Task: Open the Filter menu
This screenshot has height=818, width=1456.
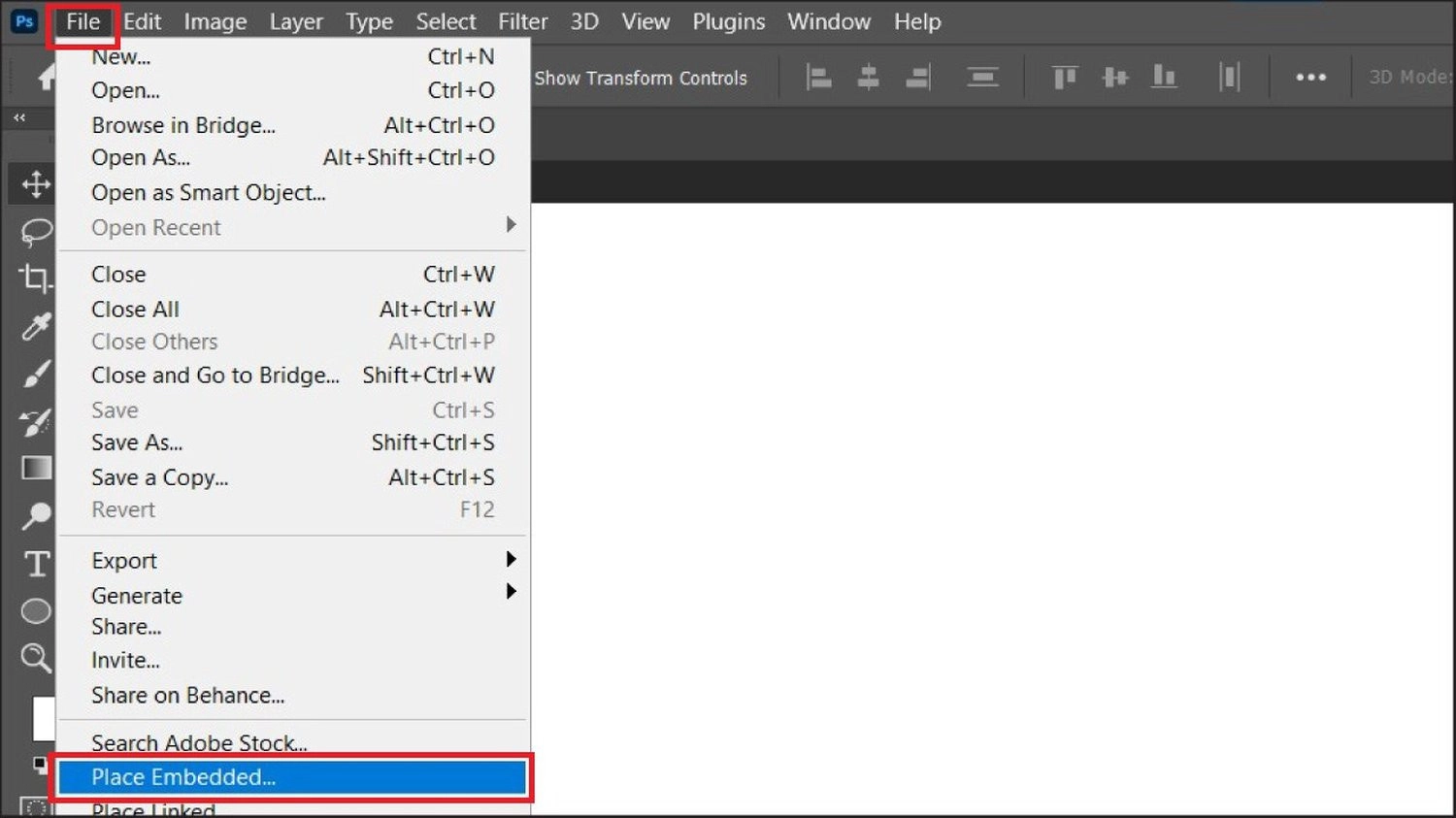Action: pos(523,21)
